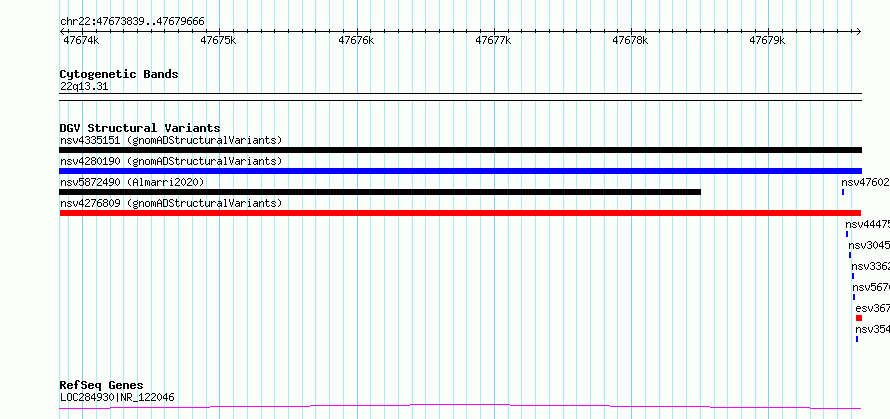This screenshot has width=890, height=419.
Task: Select the magenta LOC284930 gene line
Action: 460,407
